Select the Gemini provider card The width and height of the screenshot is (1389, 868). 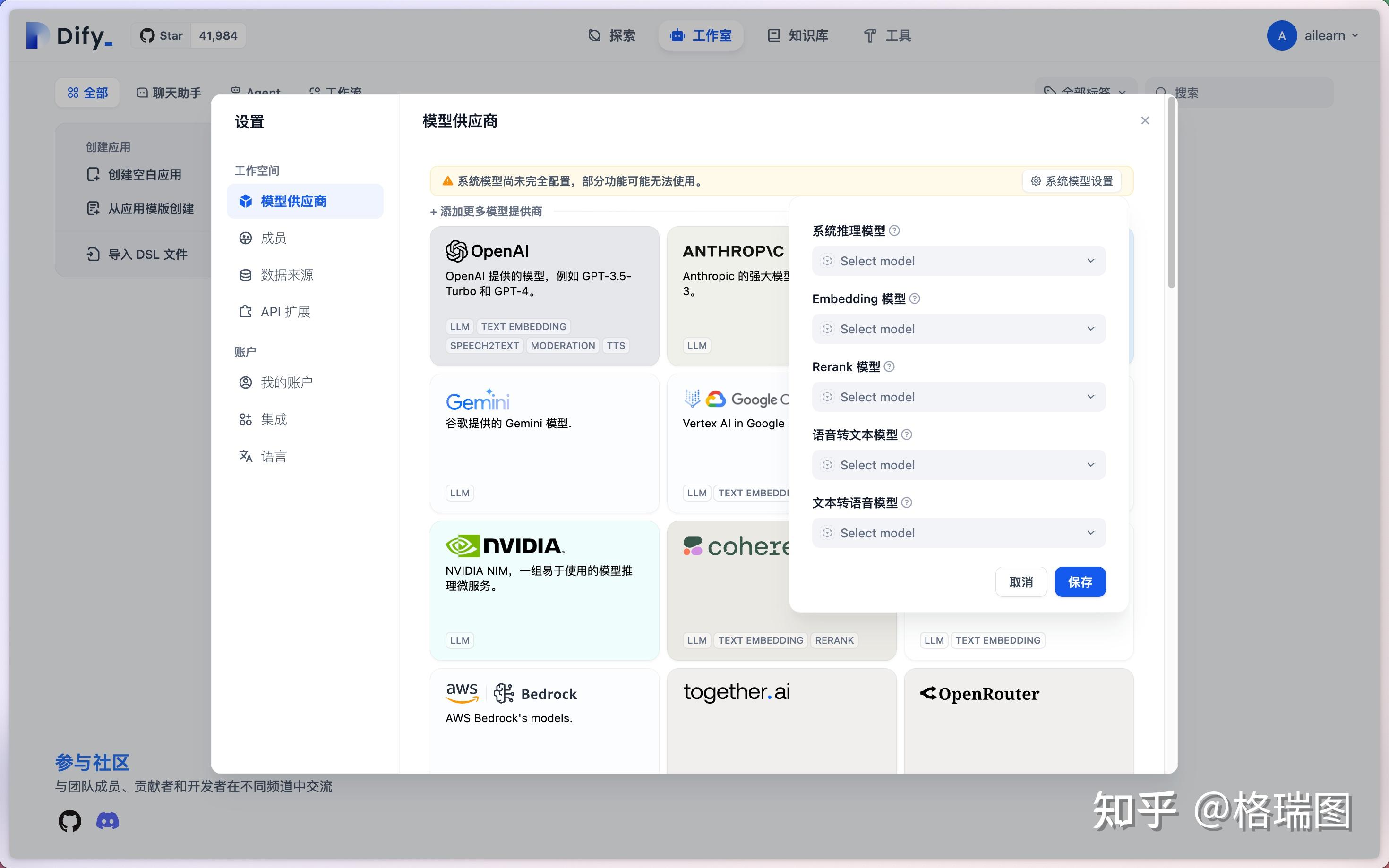click(544, 443)
